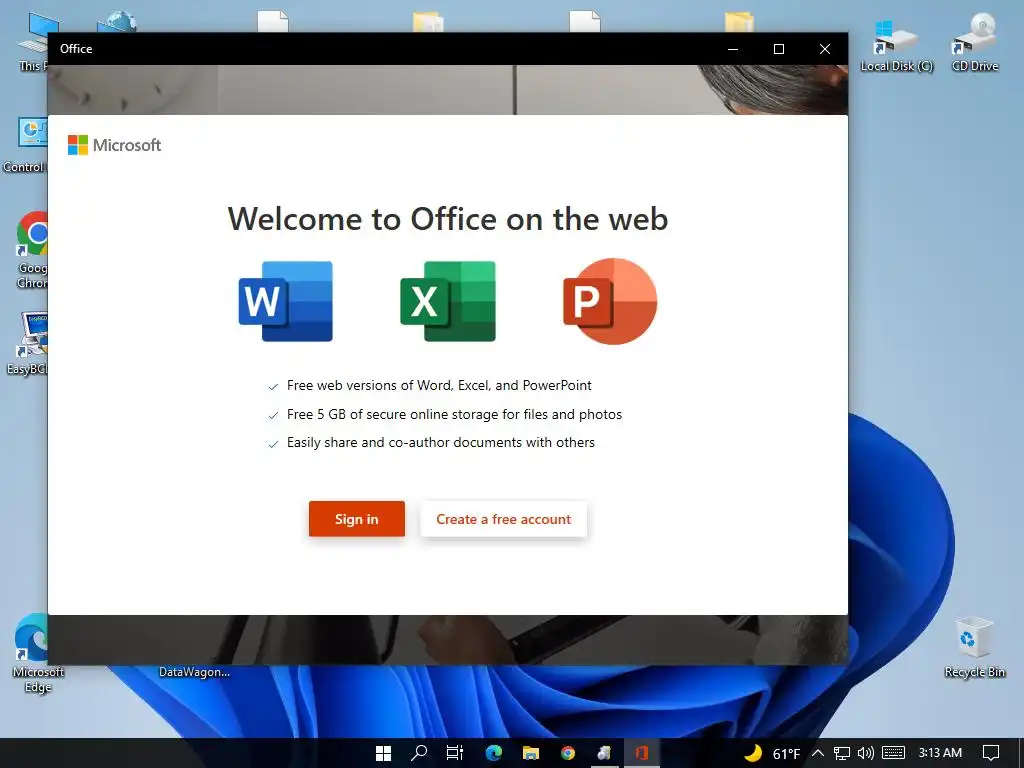This screenshot has width=1024, height=768.
Task: Open the touch keyboard tray icon
Action: tap(893, 754)
